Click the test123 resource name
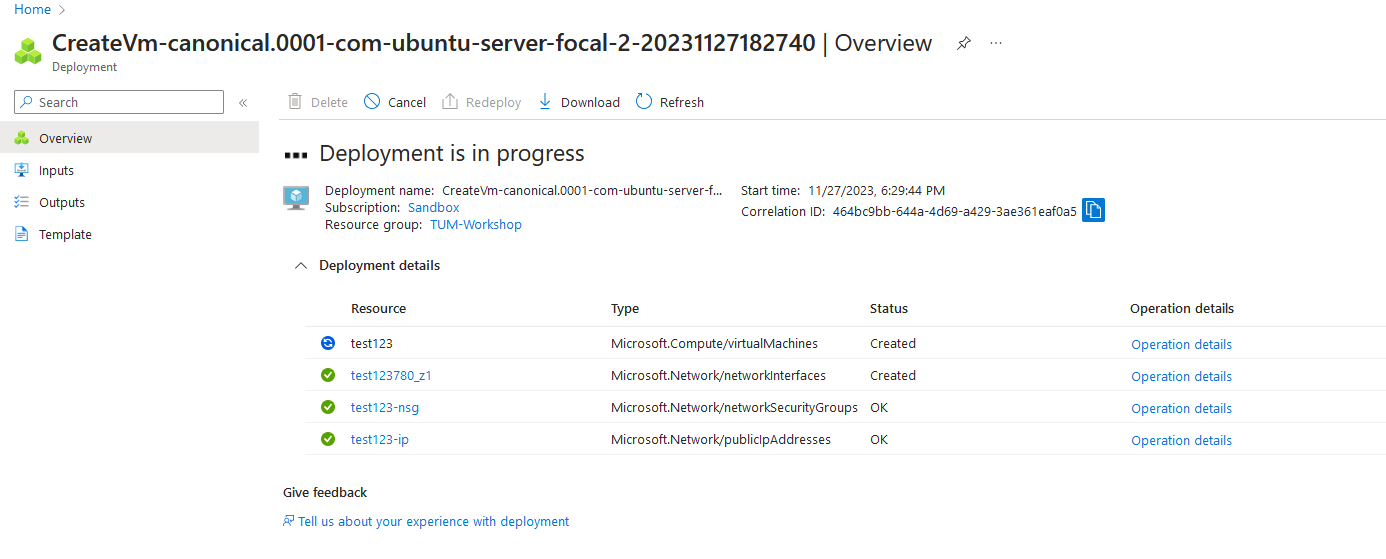 372,344
